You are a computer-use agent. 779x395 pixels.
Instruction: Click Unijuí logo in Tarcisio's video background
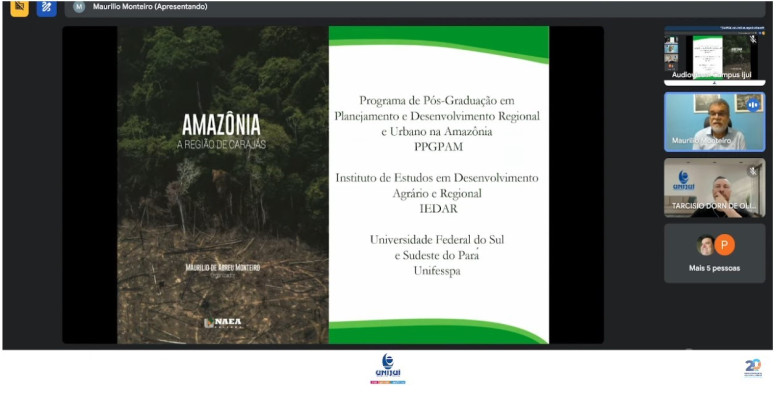(x=684, y=181)
